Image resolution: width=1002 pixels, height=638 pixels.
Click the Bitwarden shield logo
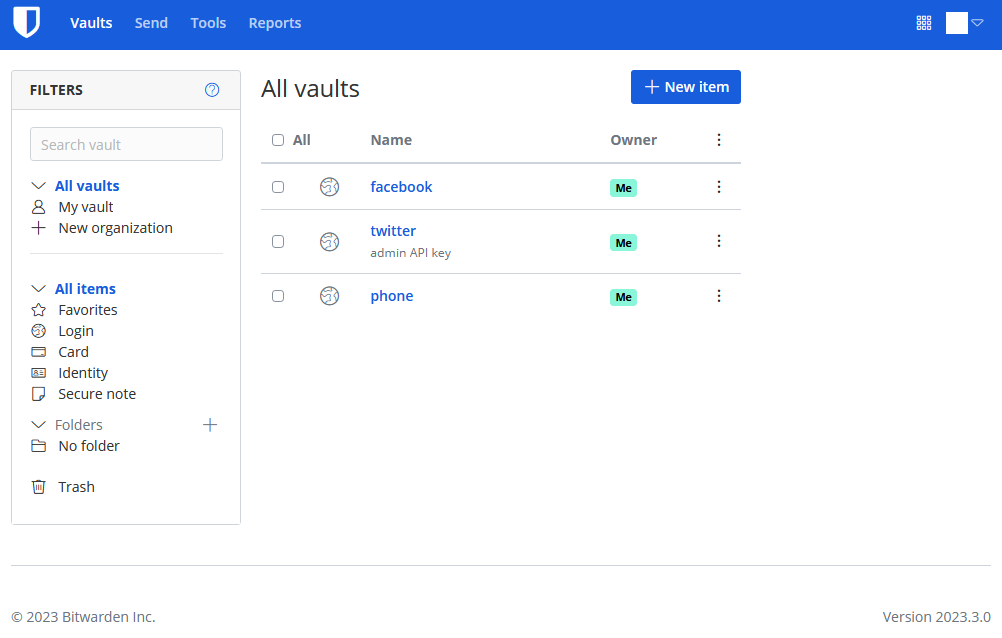26,21
